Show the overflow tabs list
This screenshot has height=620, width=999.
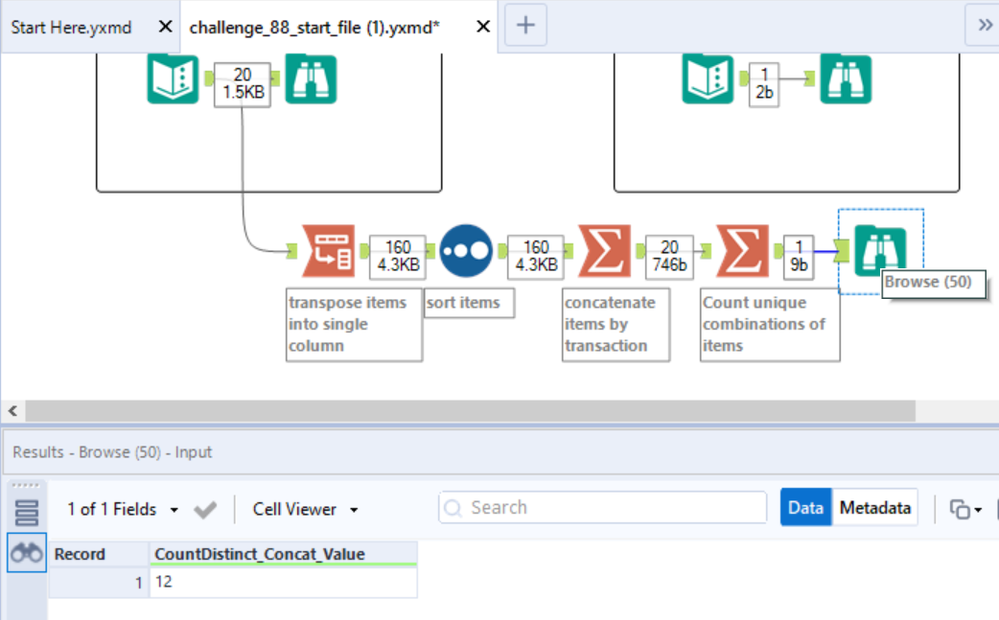coord(984,27)
